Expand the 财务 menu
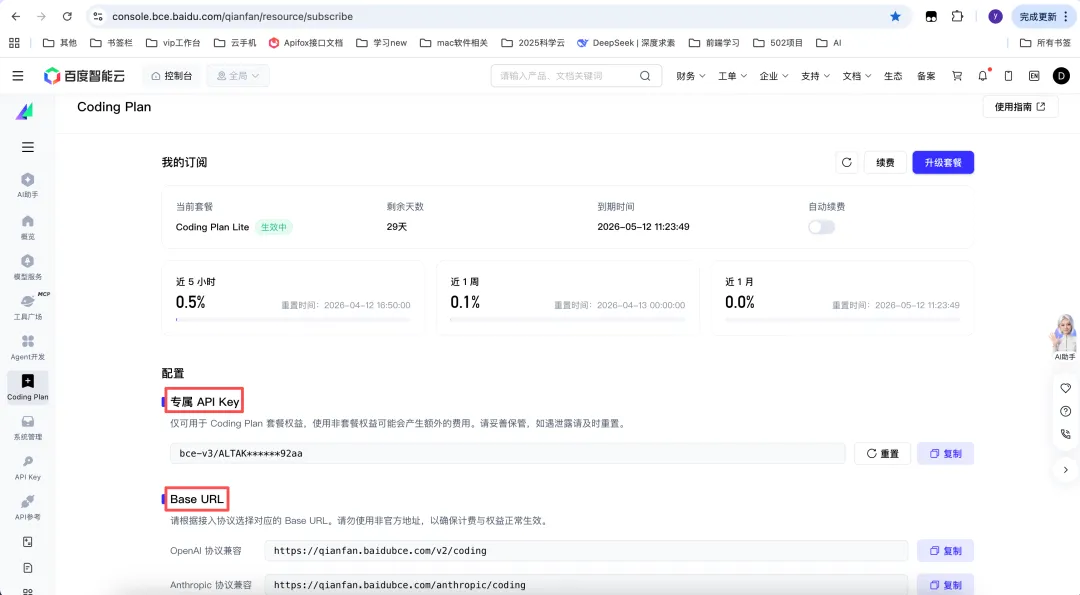The image size is (1080, 595). (x=691, y=76)
